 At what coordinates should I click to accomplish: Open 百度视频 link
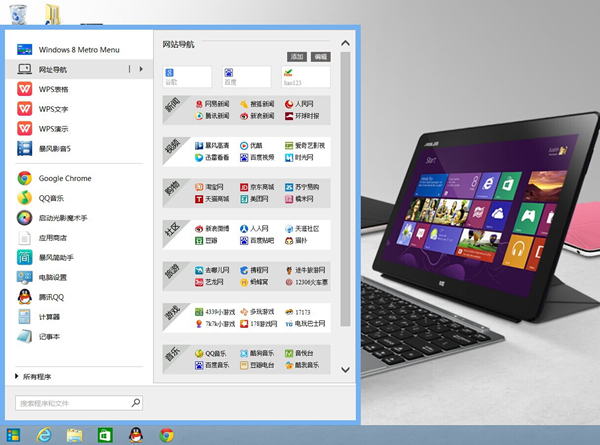(x=258, y=157)
